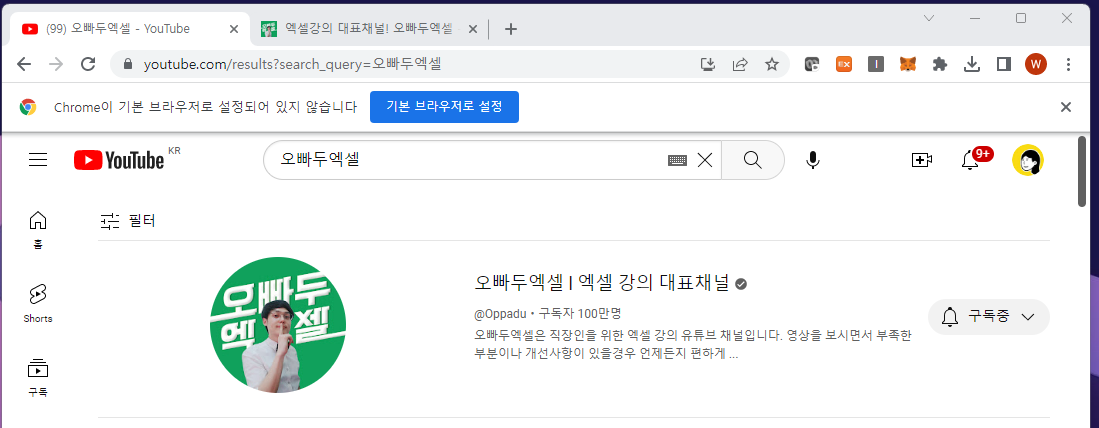Open the on-screen keyboard in search box
This screenshot has height=428, width=1099.
click(677, 160)
